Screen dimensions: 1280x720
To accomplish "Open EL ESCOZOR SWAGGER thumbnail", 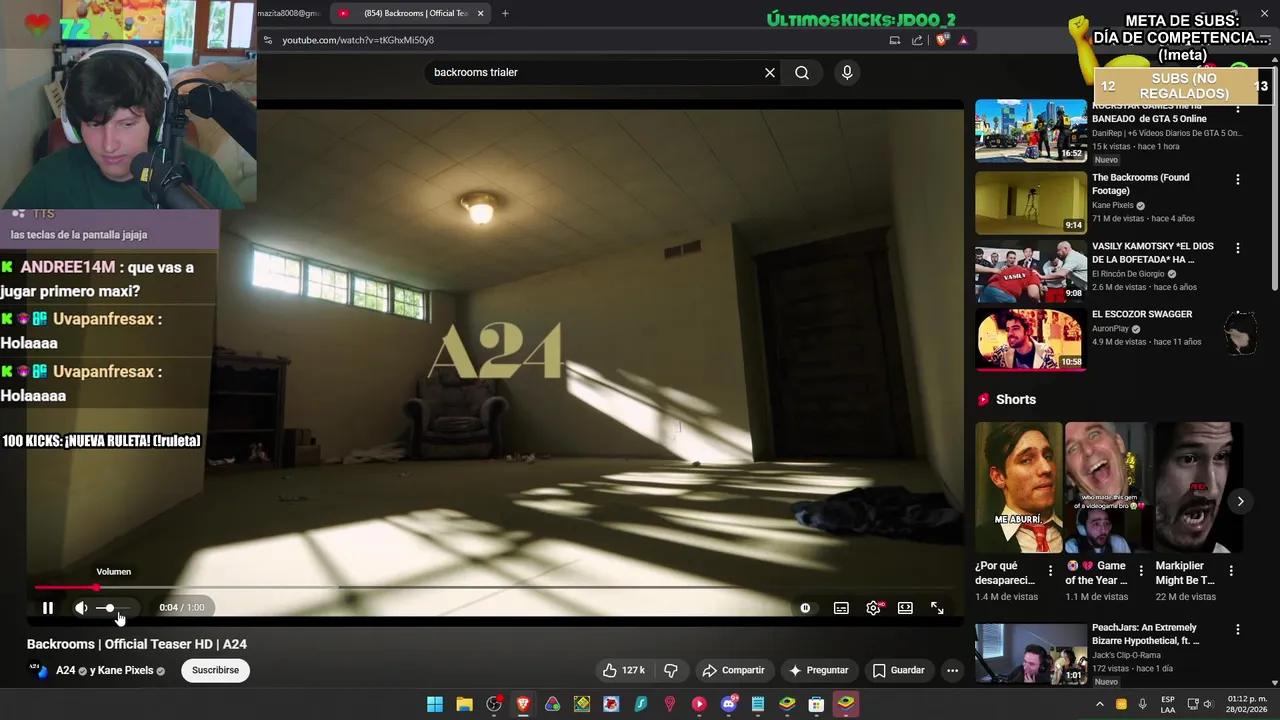I will 1030,338.
